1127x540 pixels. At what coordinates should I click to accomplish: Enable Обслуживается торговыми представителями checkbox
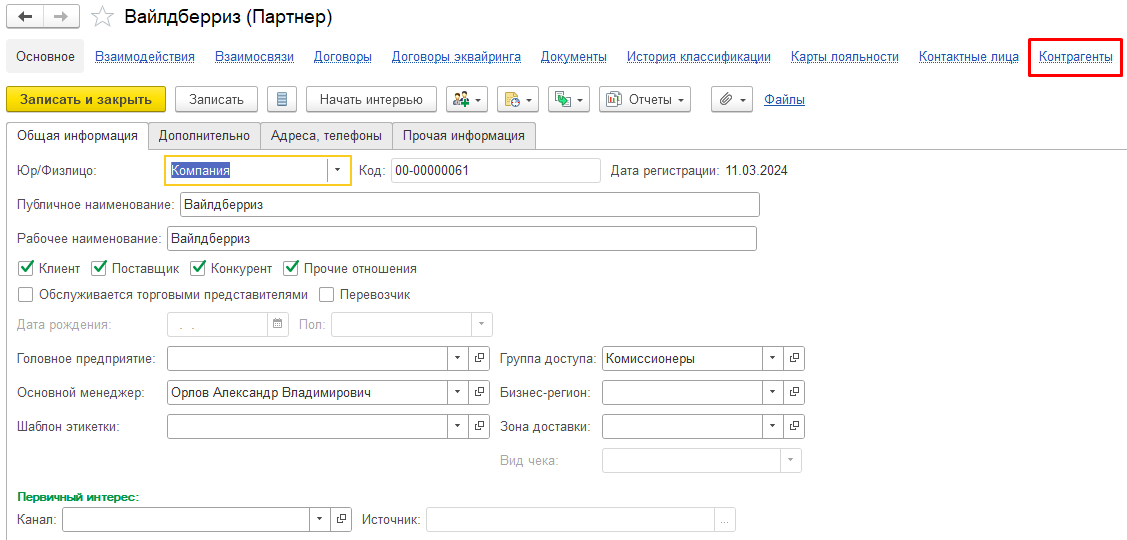click(x=27, y=295)
